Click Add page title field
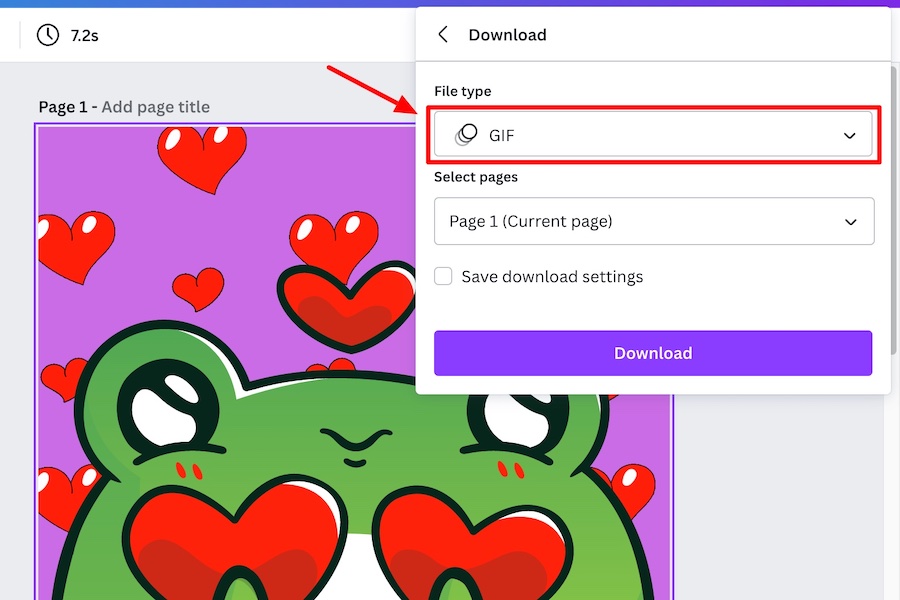 pos(156,107)
